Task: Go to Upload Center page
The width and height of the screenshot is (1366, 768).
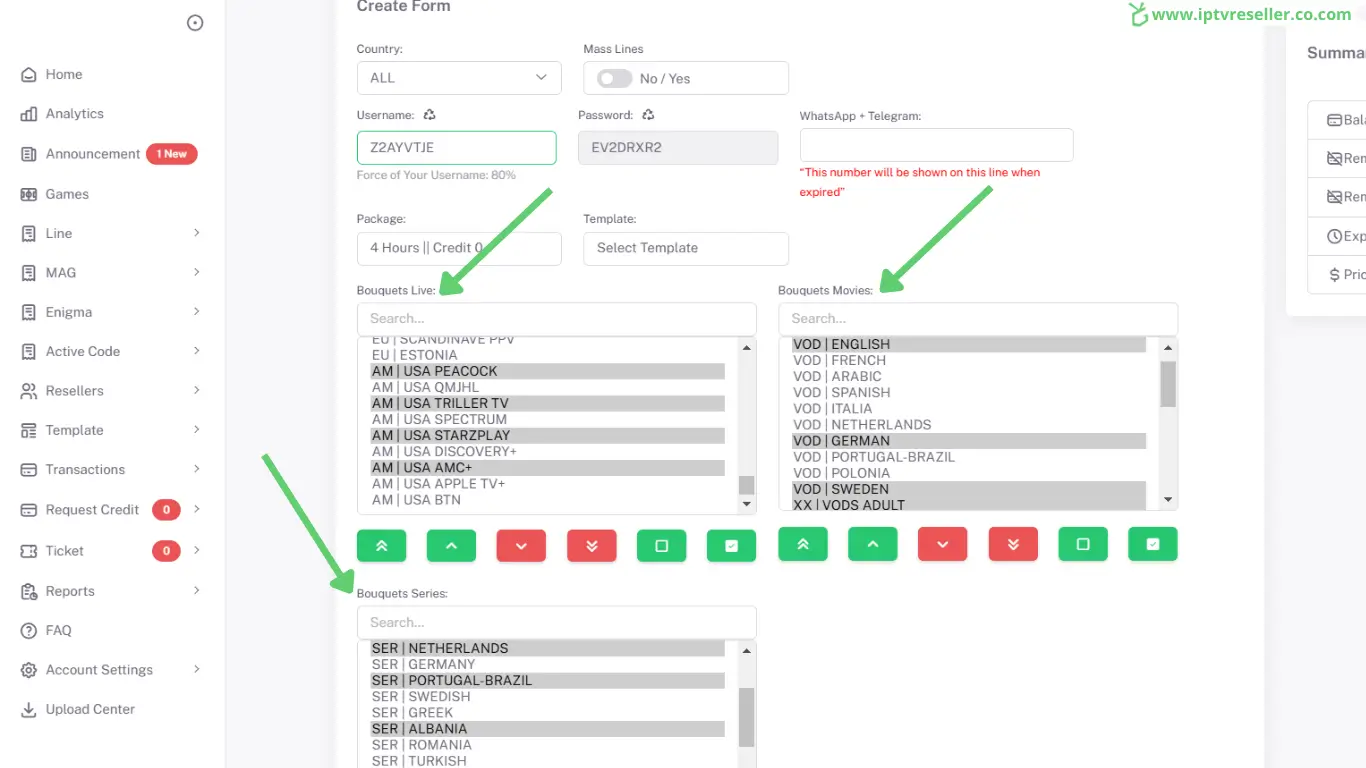Action: pyautogui.click(x=90, y=709)
